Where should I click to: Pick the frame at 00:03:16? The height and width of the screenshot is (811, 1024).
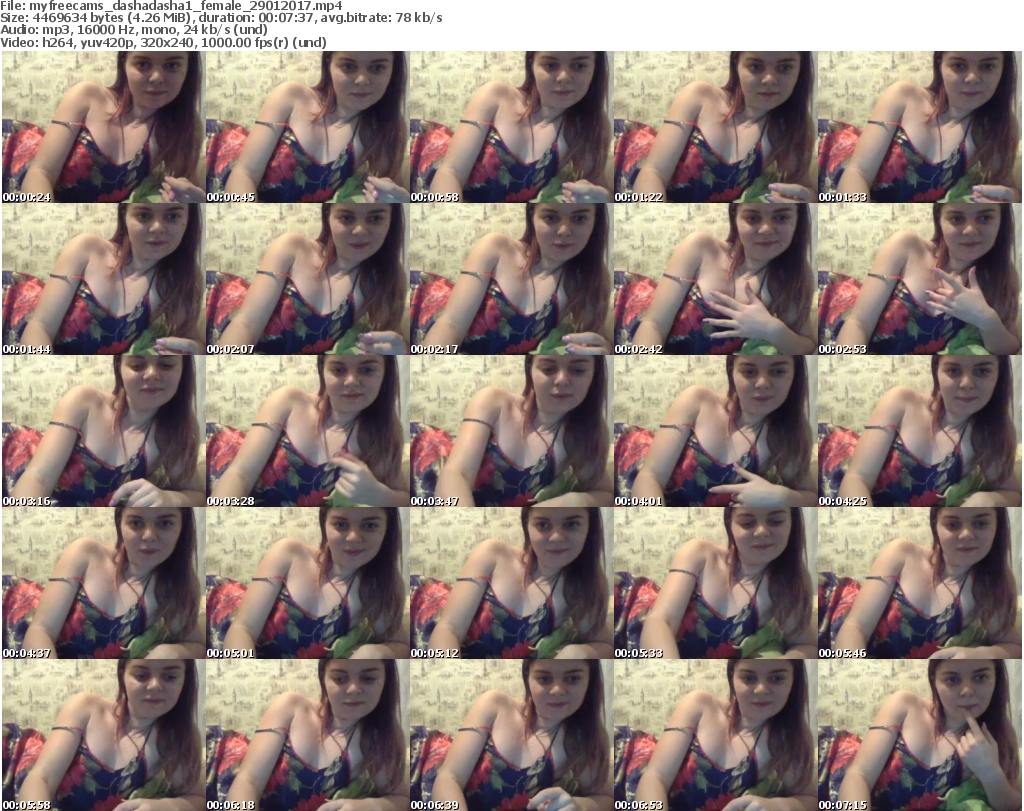click(x=104, y=431)
